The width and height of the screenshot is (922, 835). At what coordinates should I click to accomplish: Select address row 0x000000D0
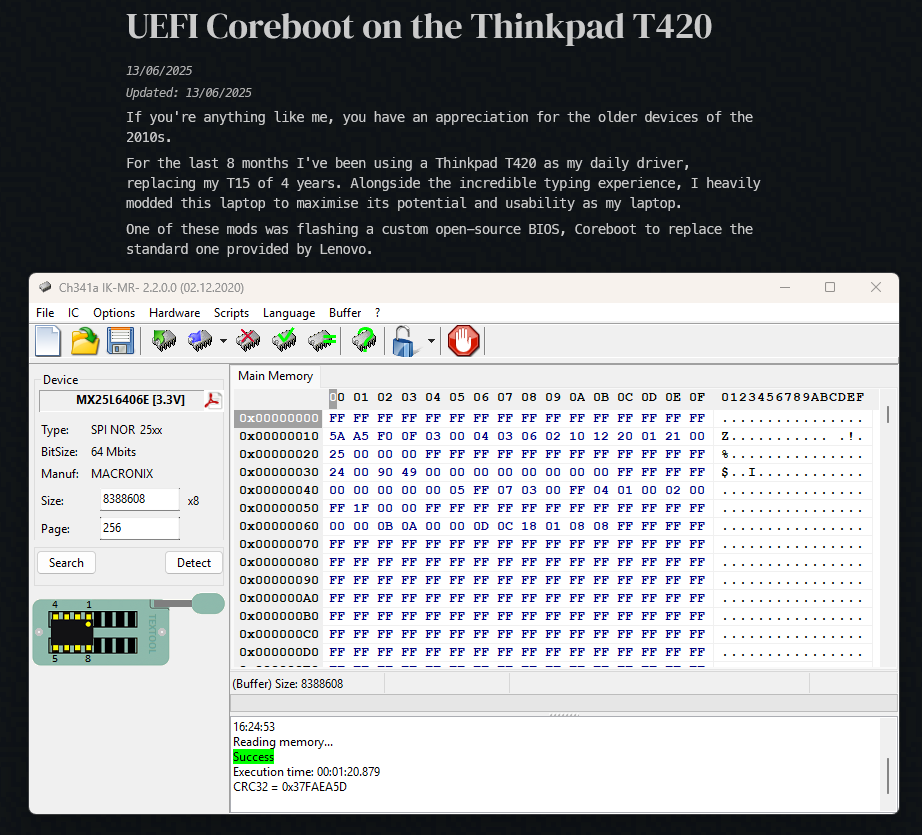click(279, 652)
